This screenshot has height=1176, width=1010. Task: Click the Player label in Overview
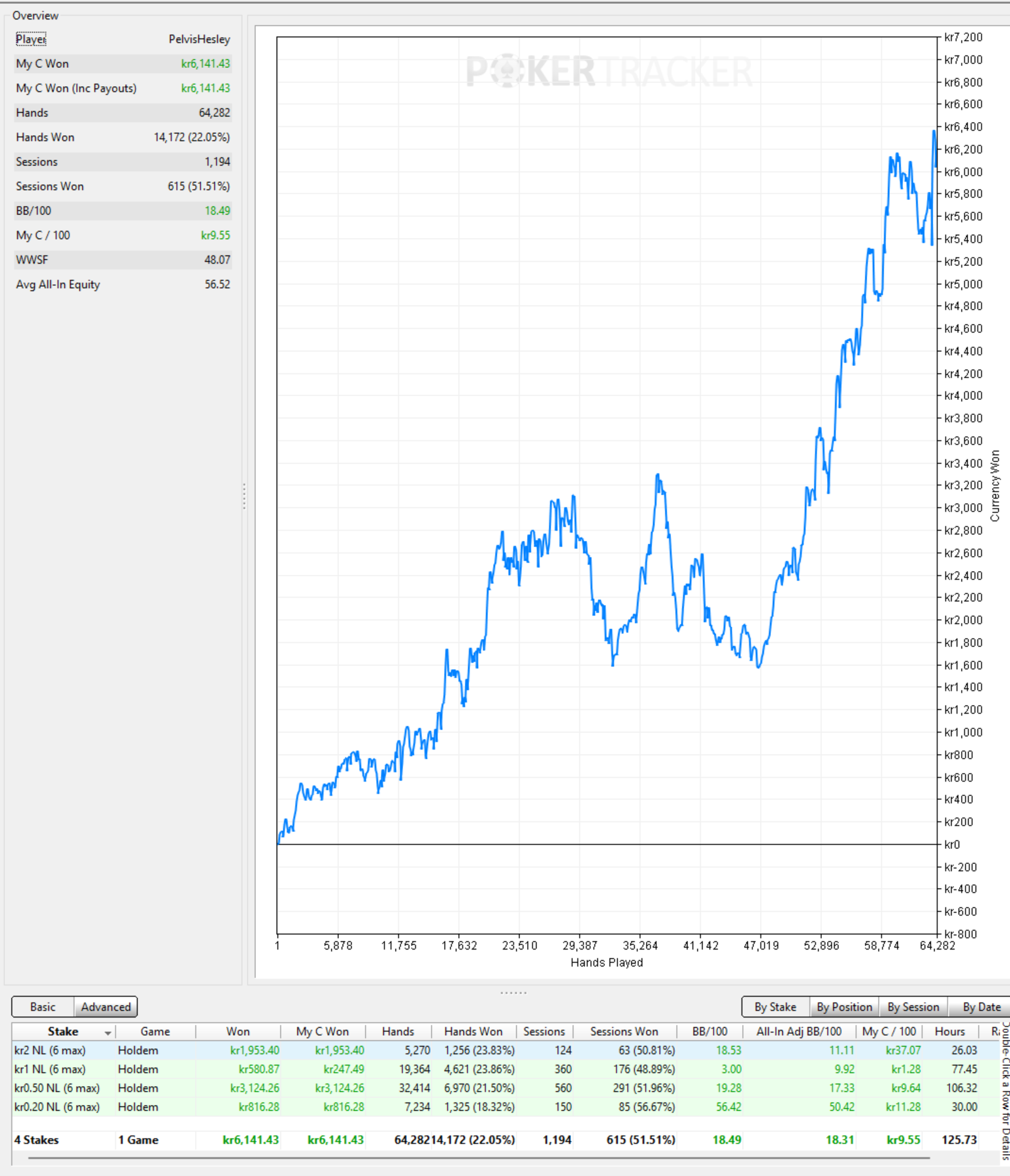(x=31, y=39)
